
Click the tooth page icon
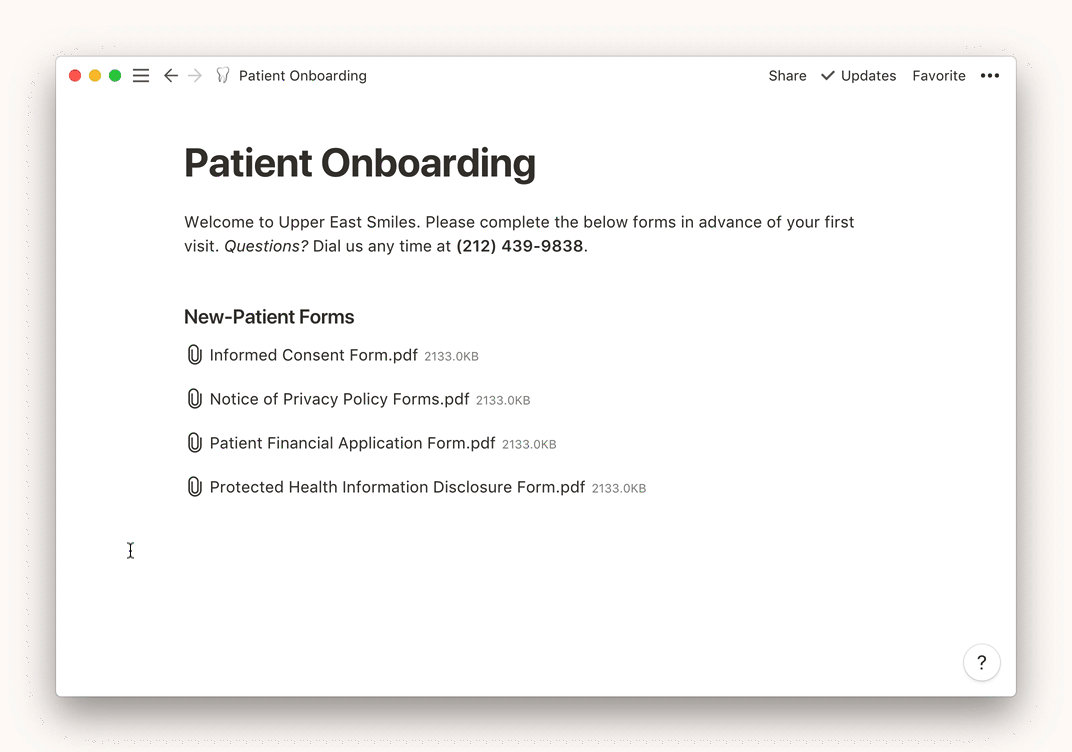coord(222,76)
